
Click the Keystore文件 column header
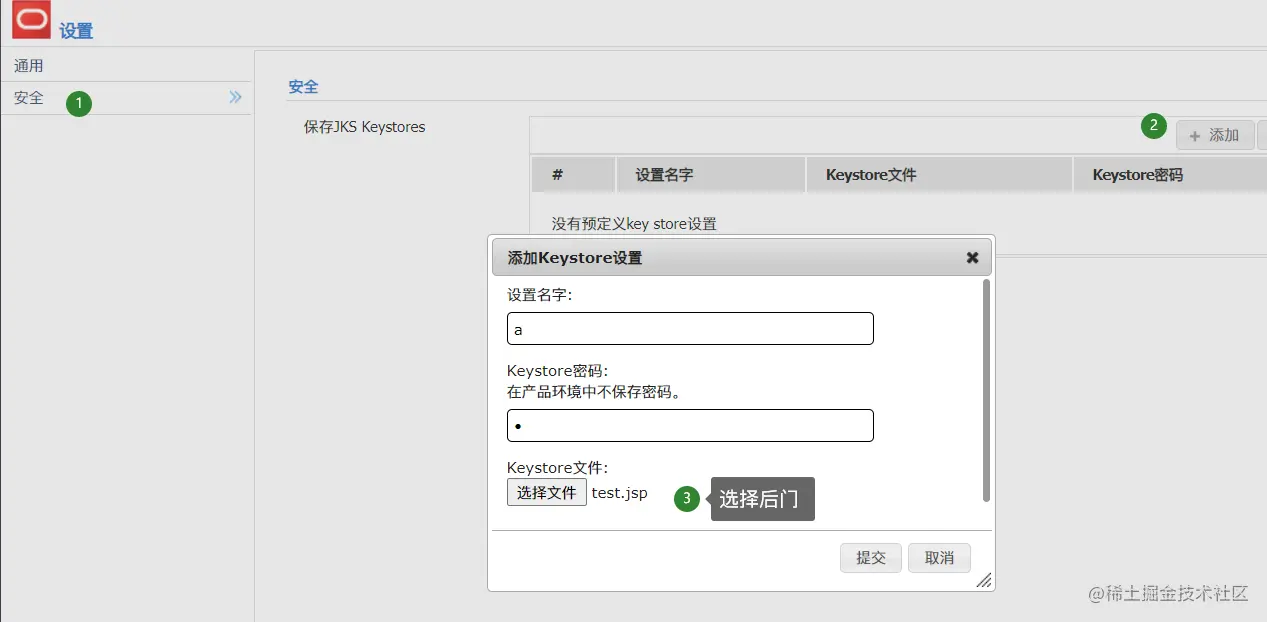tap(939, 175)
